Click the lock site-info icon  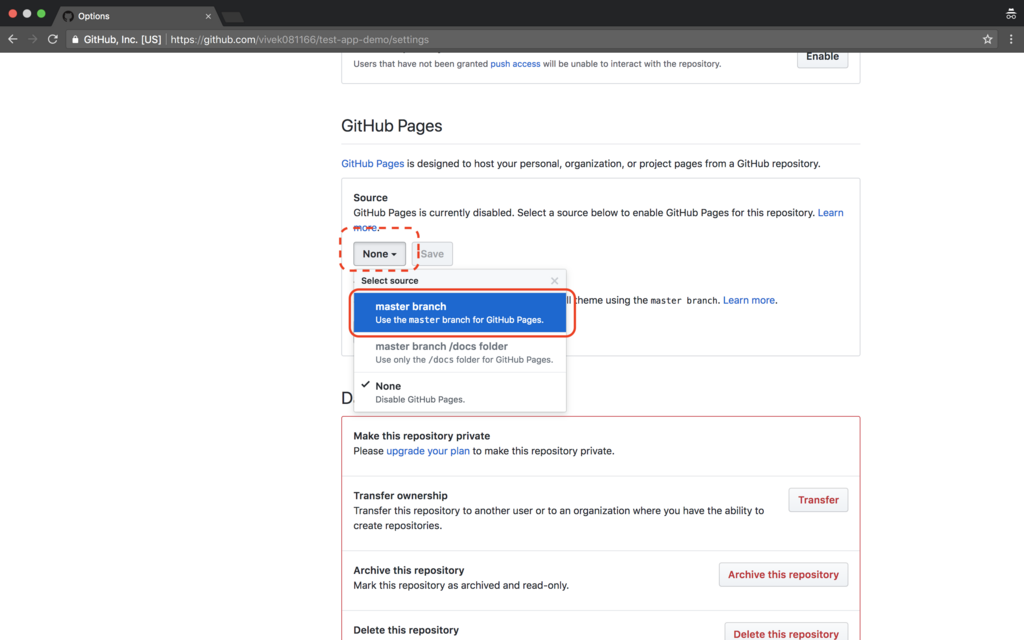(75, 40)
